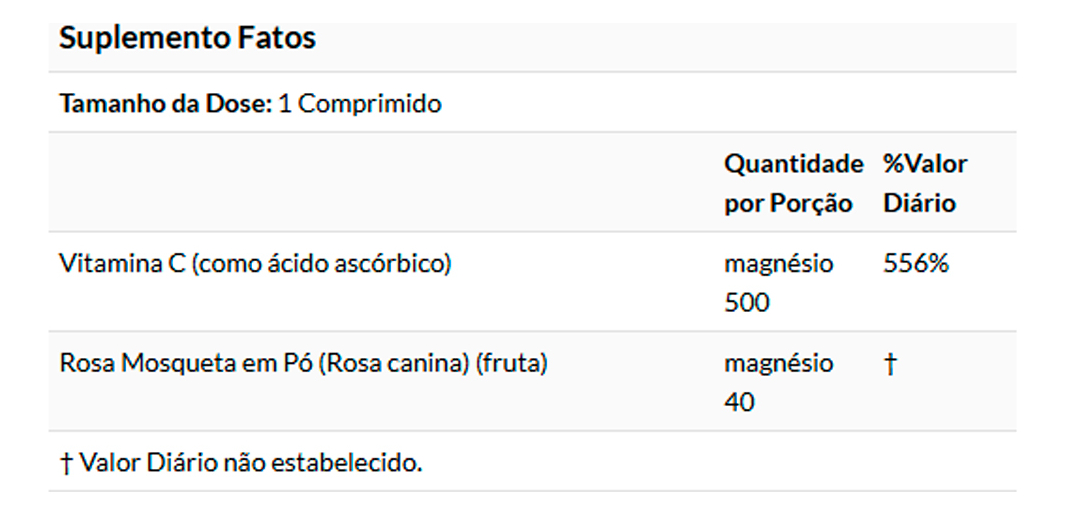1065x515 pixels.
Task: Click the "%Valor" column header text
Action: pos(925,164)
